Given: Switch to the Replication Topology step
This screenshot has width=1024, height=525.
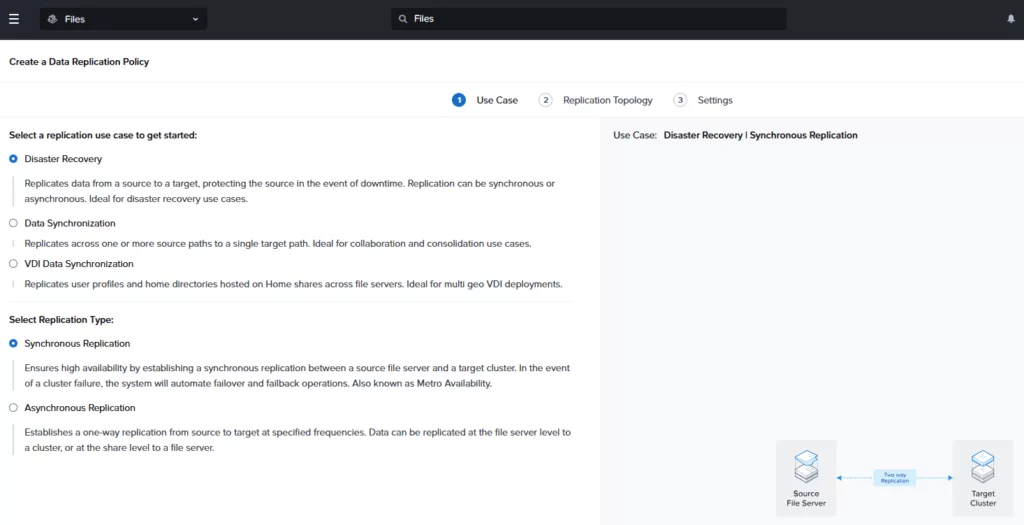Looking at the screenshot, I should (607, 100).
